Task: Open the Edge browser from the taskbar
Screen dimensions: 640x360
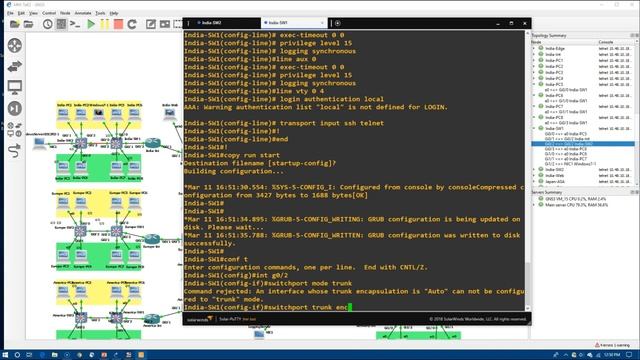Action: click(x=42, y=355)
